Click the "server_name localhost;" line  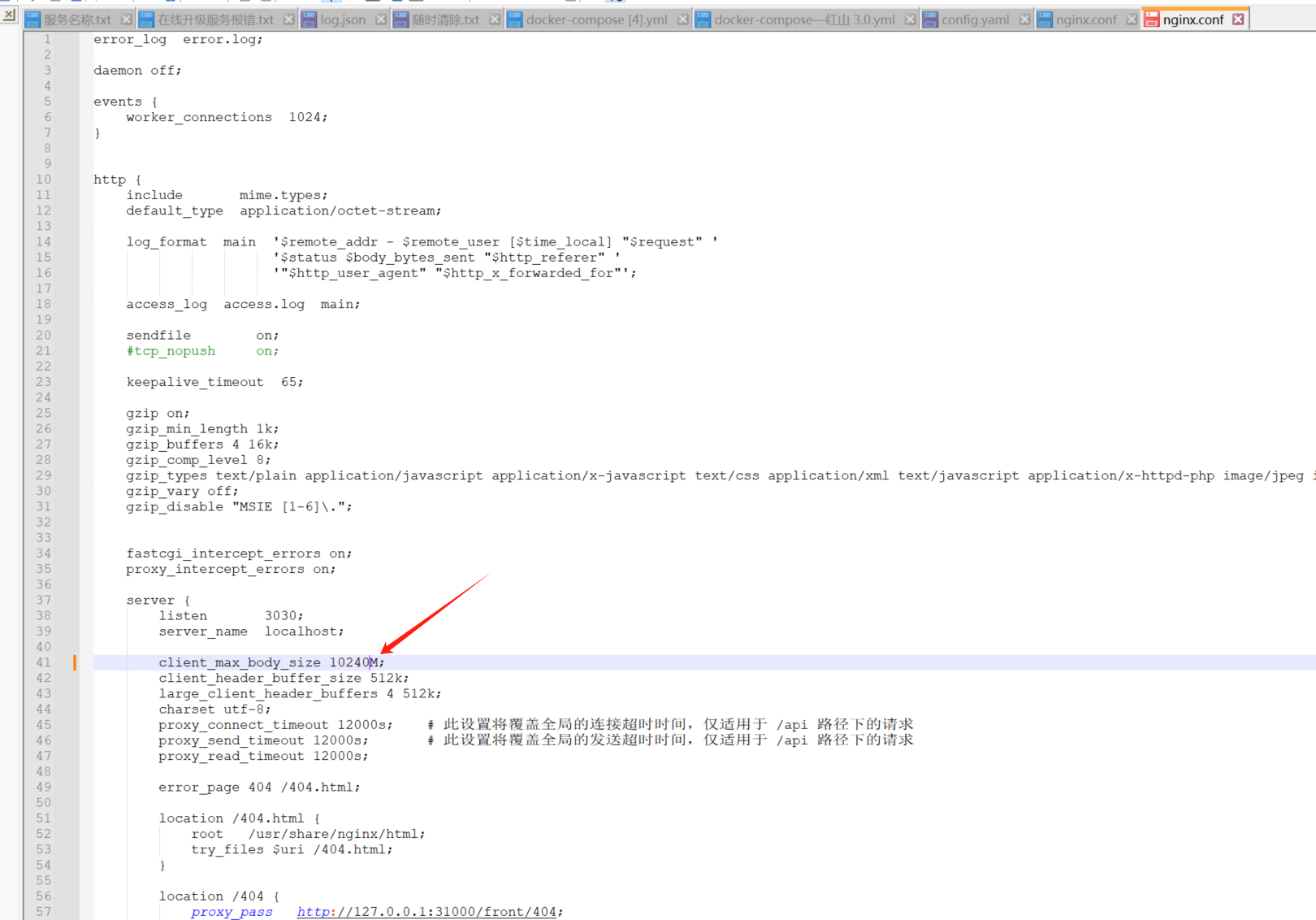click(251, 631)
